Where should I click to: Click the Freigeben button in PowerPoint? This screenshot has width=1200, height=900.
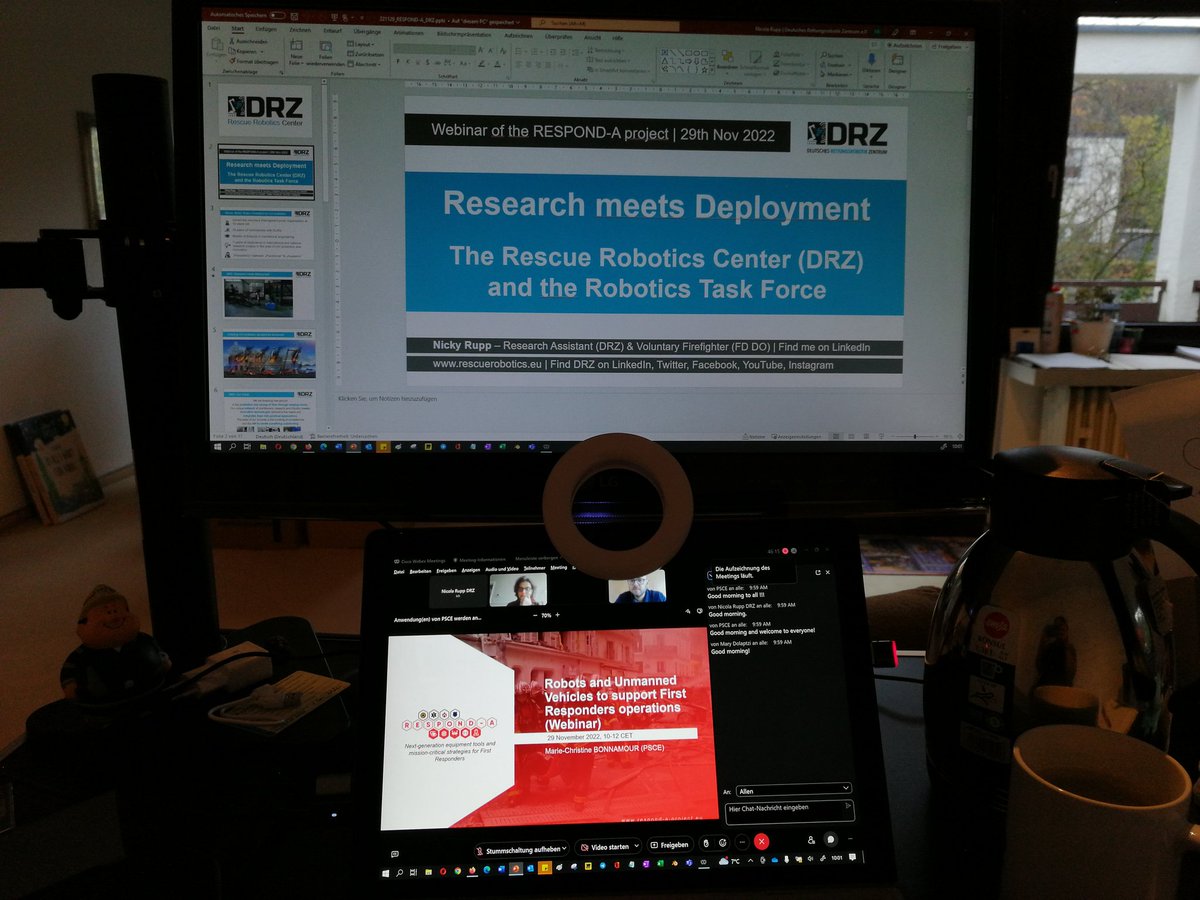point(950,47)
